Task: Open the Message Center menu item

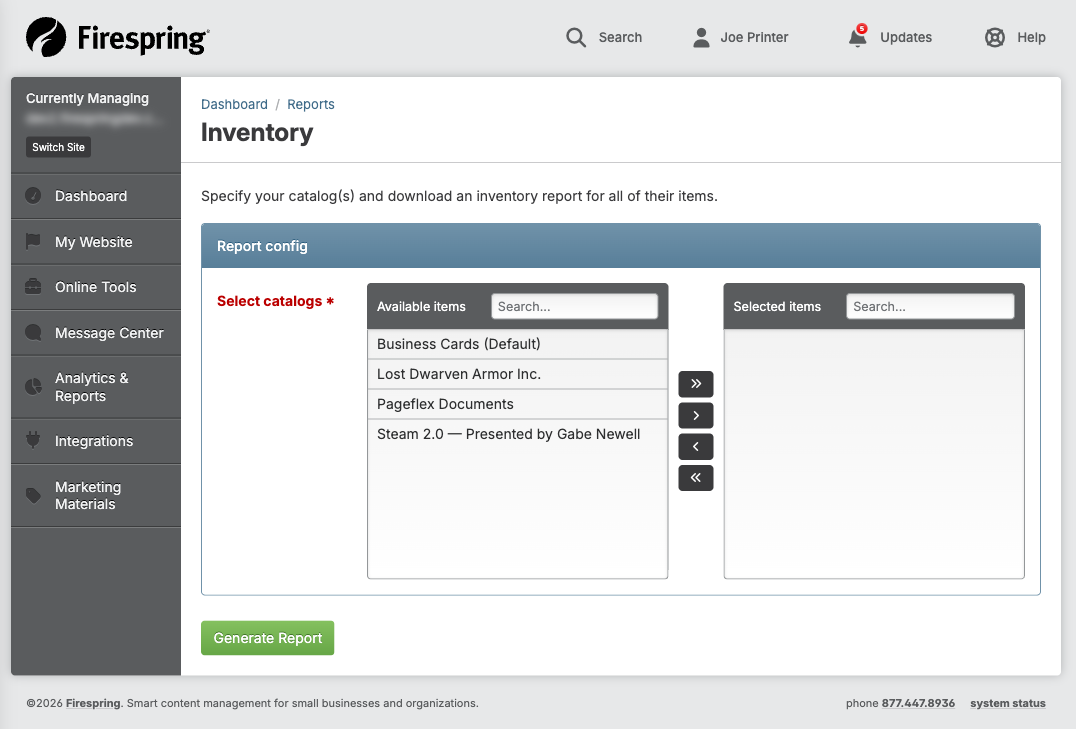Action: [x=96, y=333]
